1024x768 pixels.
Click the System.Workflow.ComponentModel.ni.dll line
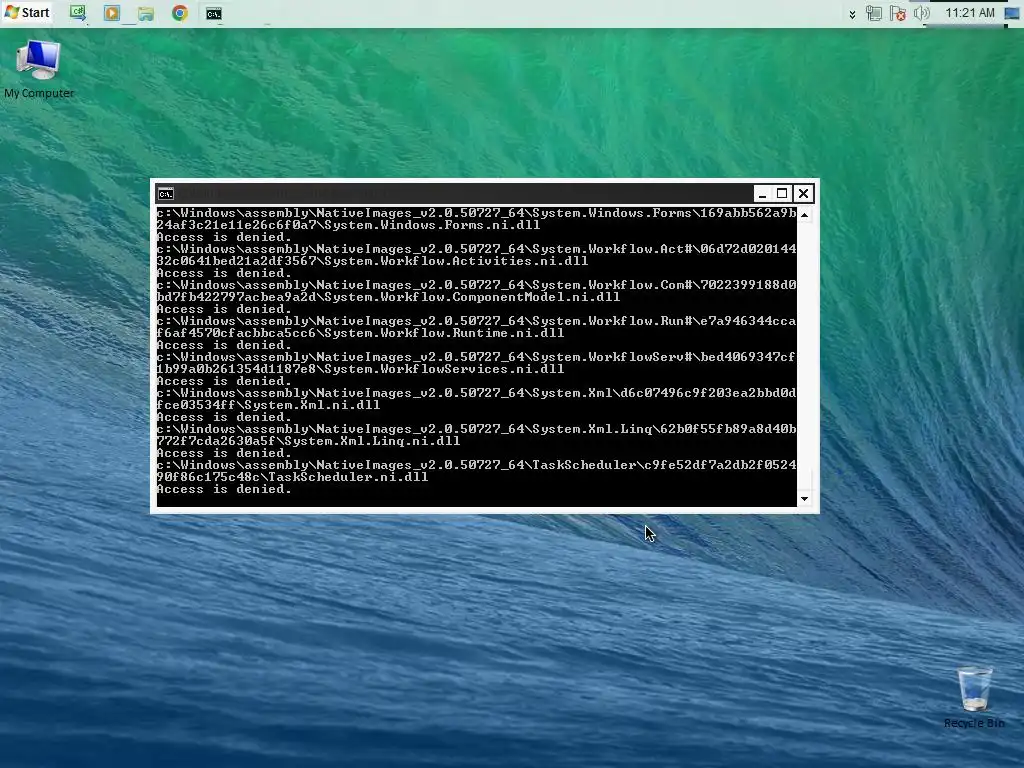tap(389, 297)
